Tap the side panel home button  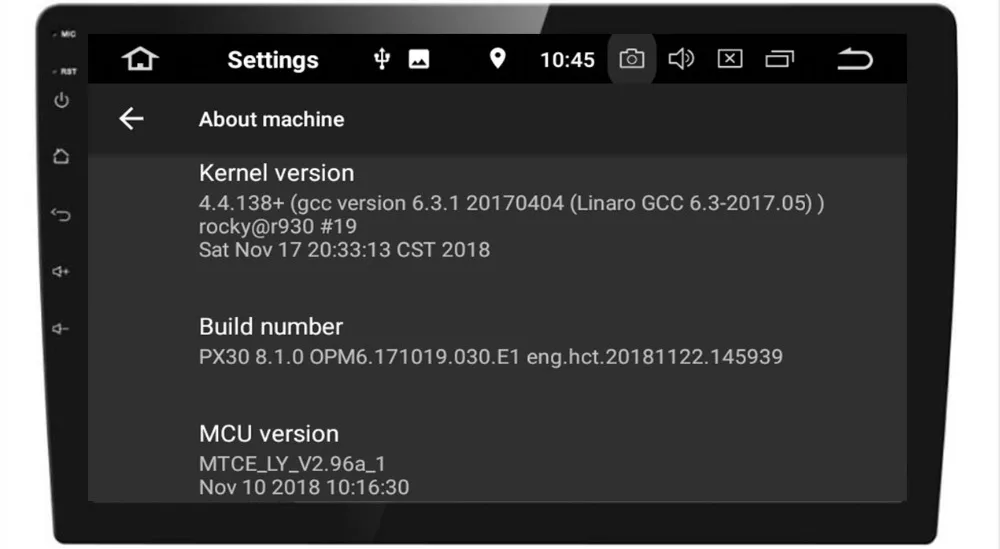coord(61,156)
